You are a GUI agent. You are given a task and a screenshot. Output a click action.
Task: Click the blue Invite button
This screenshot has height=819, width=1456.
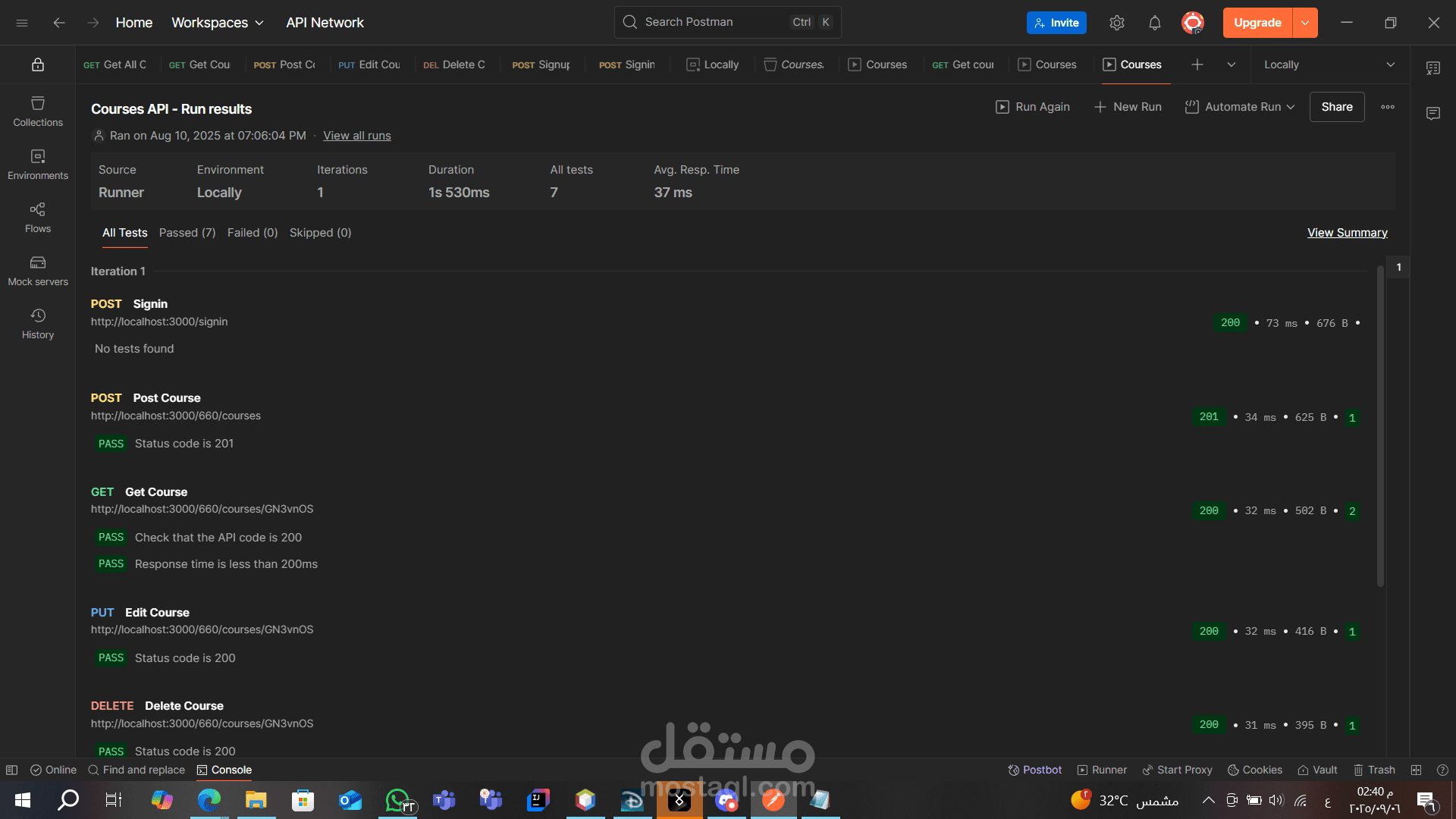(1056, 23)
